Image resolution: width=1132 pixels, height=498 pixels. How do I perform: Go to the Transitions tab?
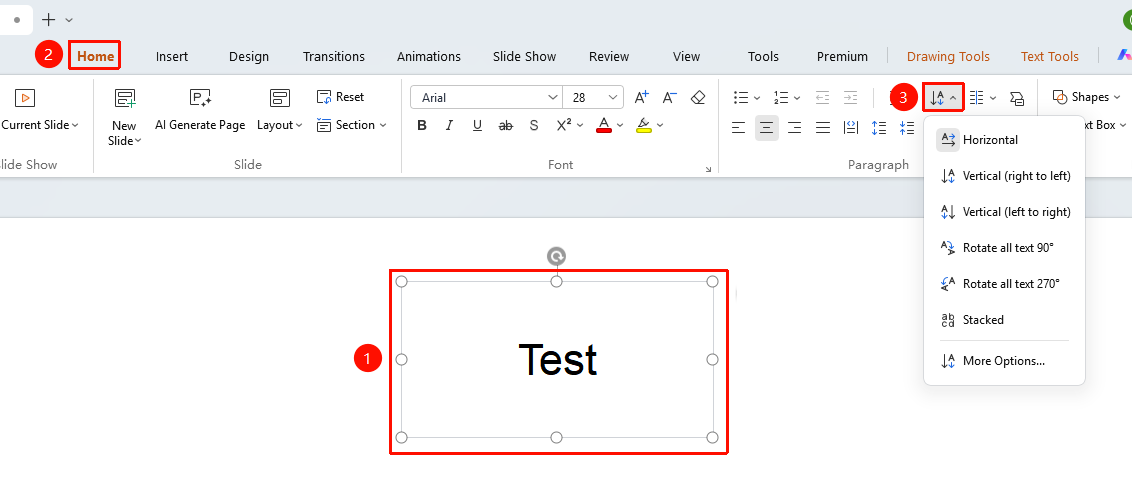point(334,56)
